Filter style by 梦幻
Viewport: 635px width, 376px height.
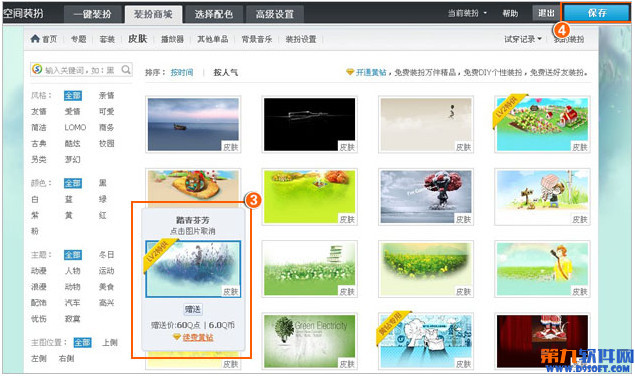point(72,159)
